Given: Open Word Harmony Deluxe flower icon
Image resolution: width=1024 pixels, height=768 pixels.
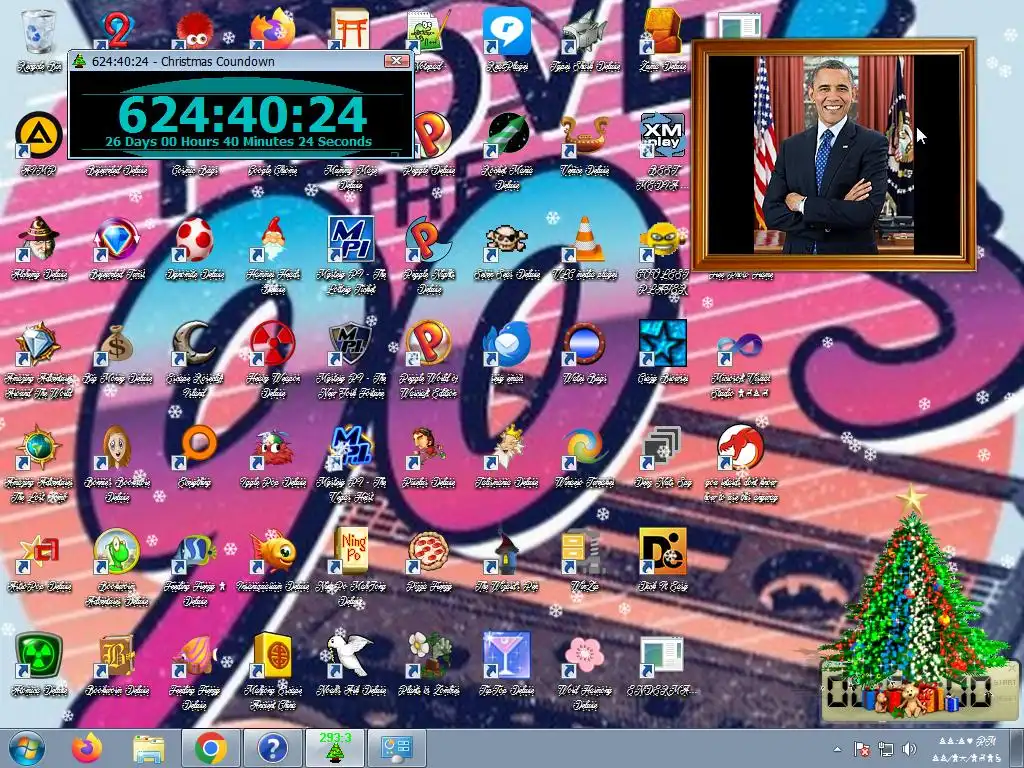Looking at the screenshot, I should (585, 656).
